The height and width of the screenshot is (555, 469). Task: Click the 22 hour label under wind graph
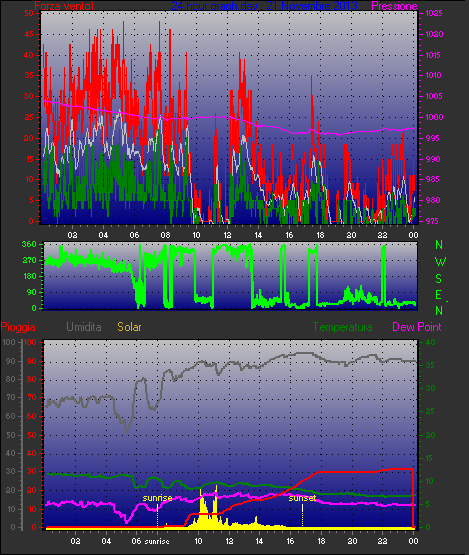click(x=382, y=235)
